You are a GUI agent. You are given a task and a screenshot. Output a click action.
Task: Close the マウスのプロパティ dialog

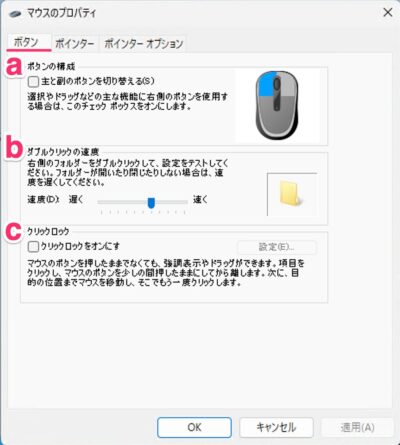[x=388, y=13]
